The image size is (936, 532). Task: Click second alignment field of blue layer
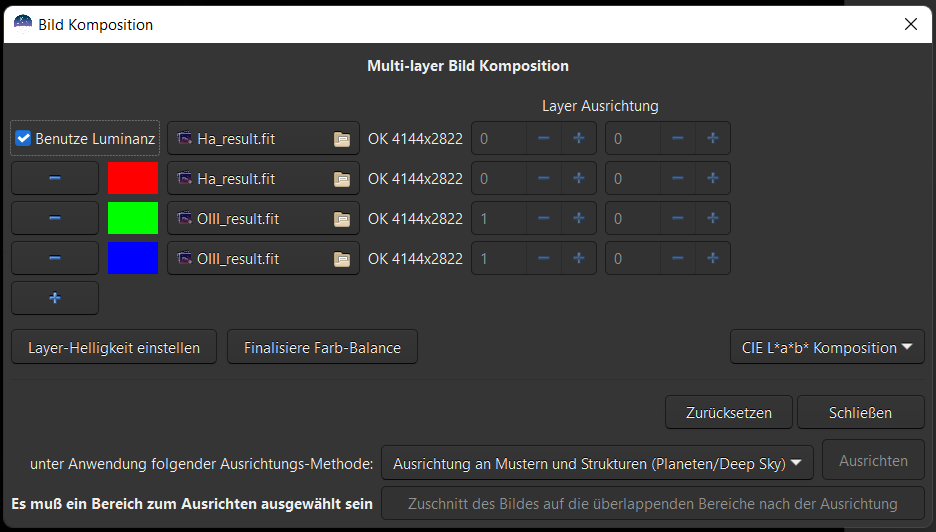(633, 259)
